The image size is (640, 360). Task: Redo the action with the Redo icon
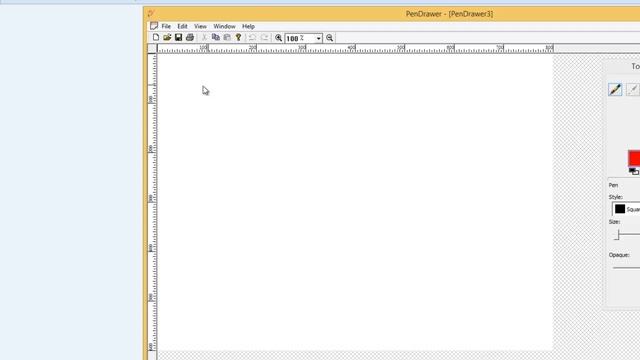(x=264, y=38)
